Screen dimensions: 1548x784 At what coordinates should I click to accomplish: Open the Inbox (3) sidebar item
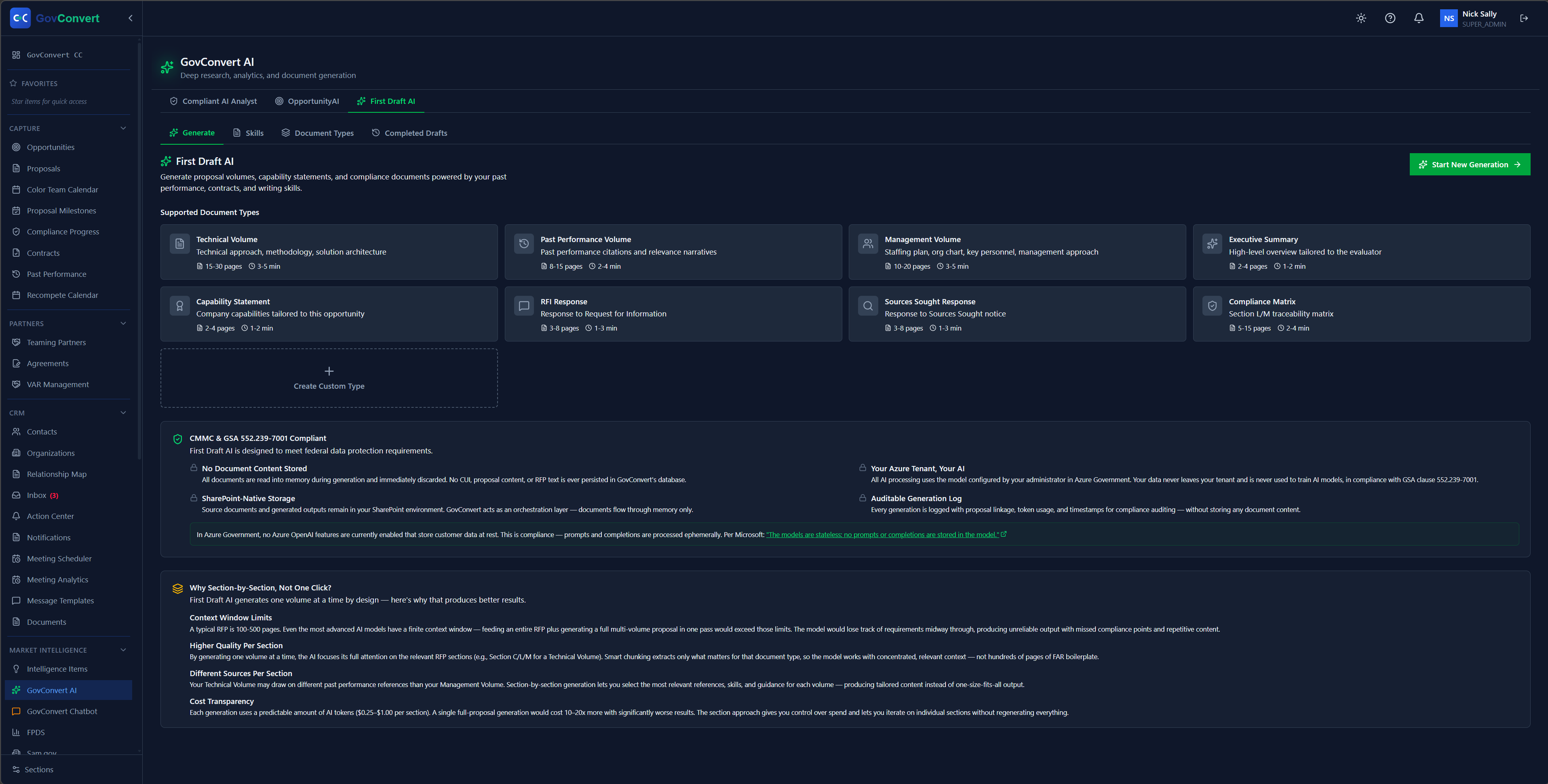[x=68, y=495]
